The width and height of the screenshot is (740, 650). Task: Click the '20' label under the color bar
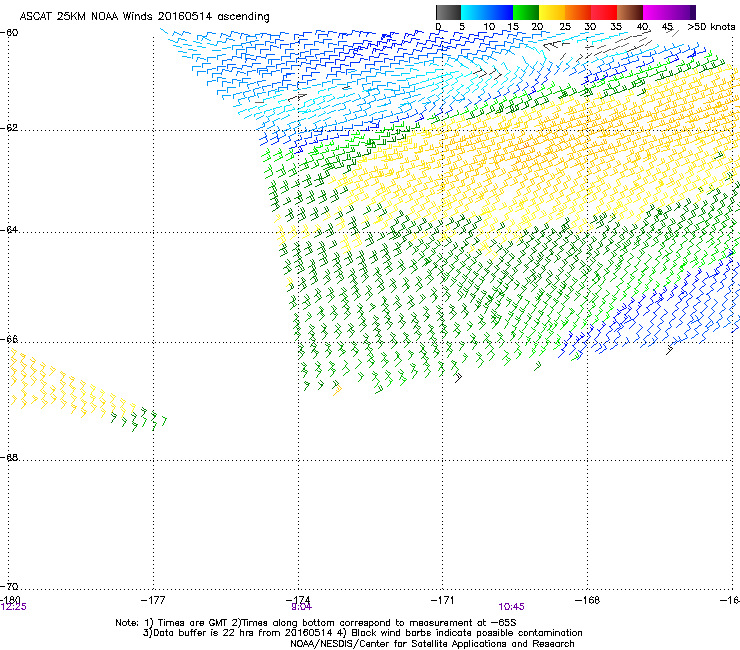click(537, 27)
